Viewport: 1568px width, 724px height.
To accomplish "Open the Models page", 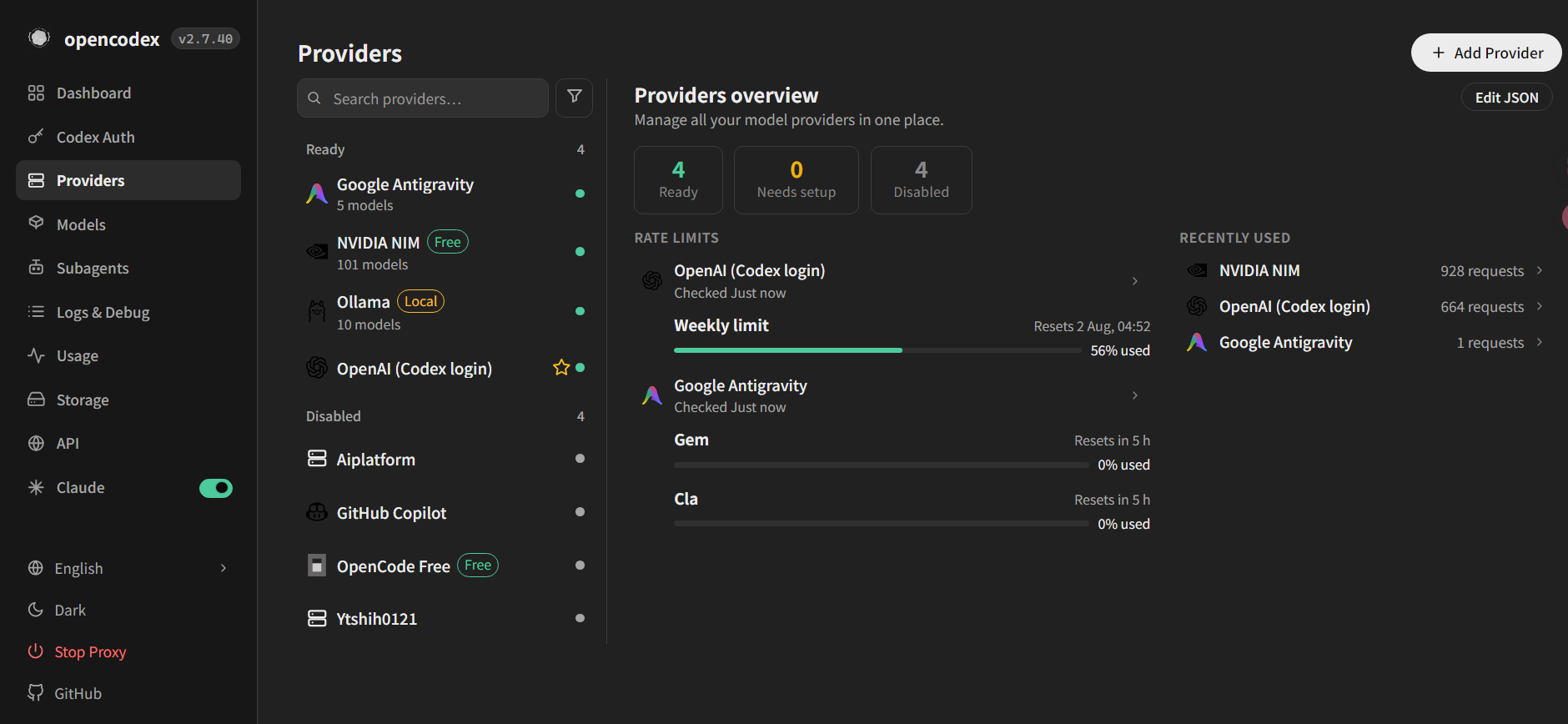I will click(x=128, y=224).
